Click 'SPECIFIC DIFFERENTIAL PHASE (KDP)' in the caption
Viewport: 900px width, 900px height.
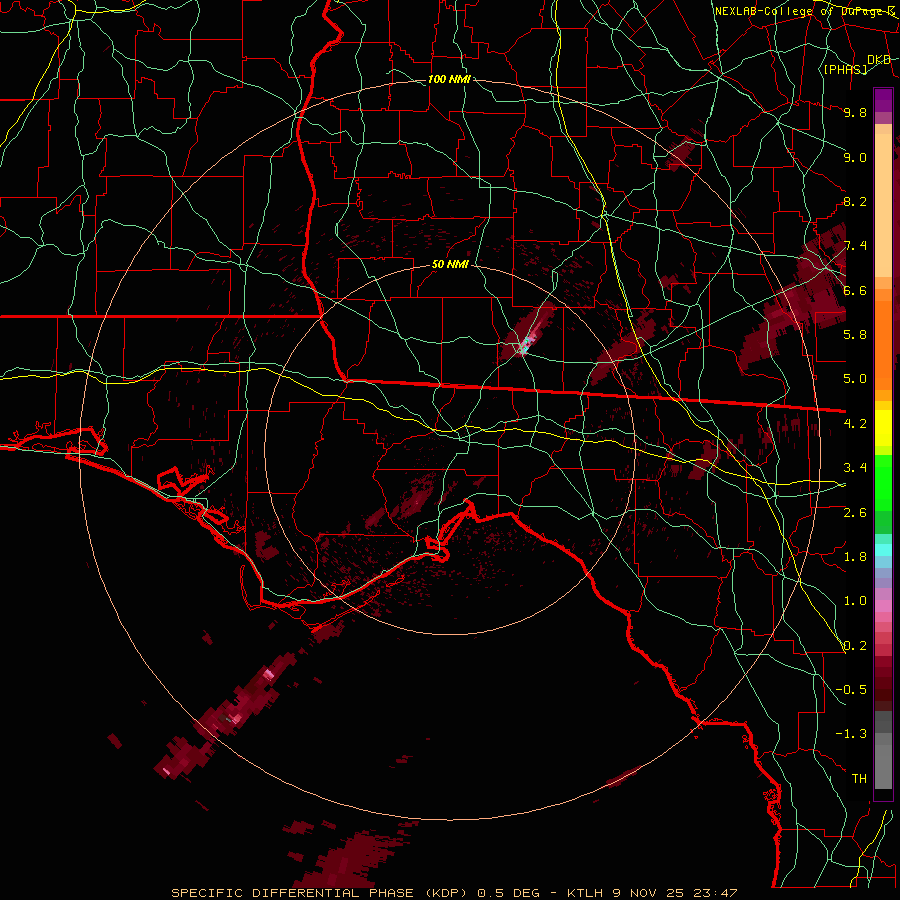[317, 893]
